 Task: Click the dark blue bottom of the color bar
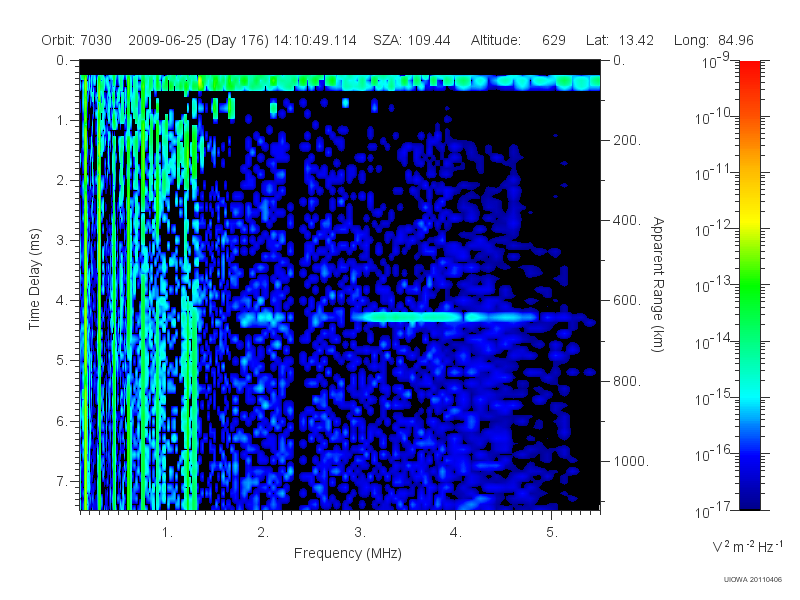[x=749, y=492]
